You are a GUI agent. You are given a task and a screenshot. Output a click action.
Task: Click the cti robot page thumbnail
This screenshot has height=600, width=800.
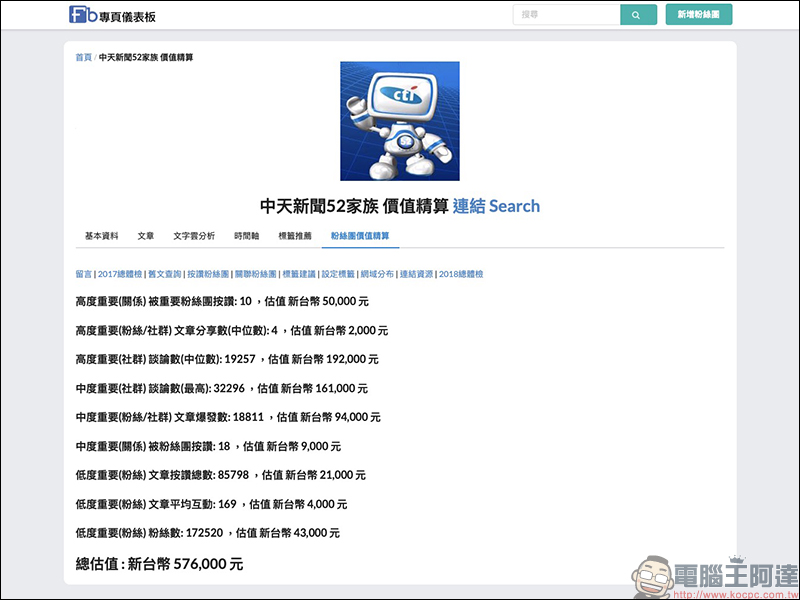[x=399, y=121]
